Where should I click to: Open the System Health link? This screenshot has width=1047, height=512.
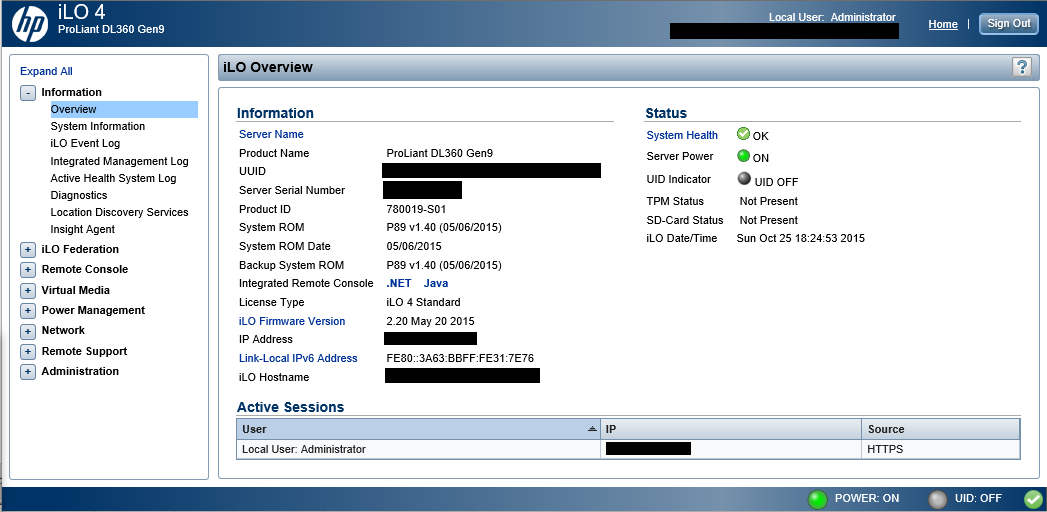coord(682,136)
